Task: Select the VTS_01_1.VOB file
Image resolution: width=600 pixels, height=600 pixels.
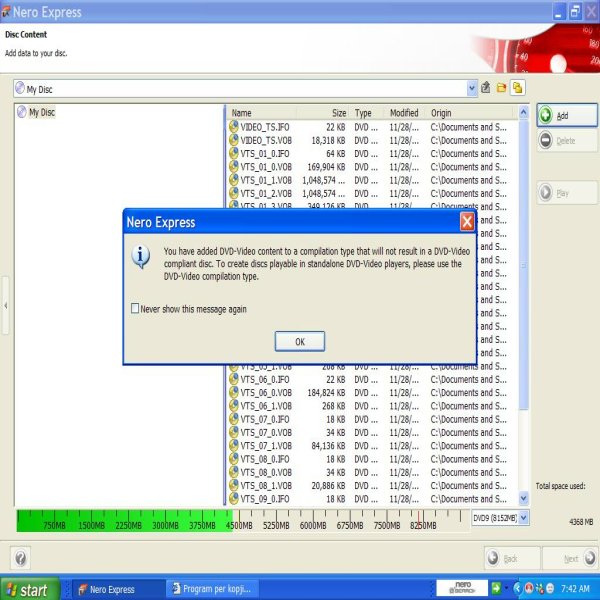Action: 266,180
